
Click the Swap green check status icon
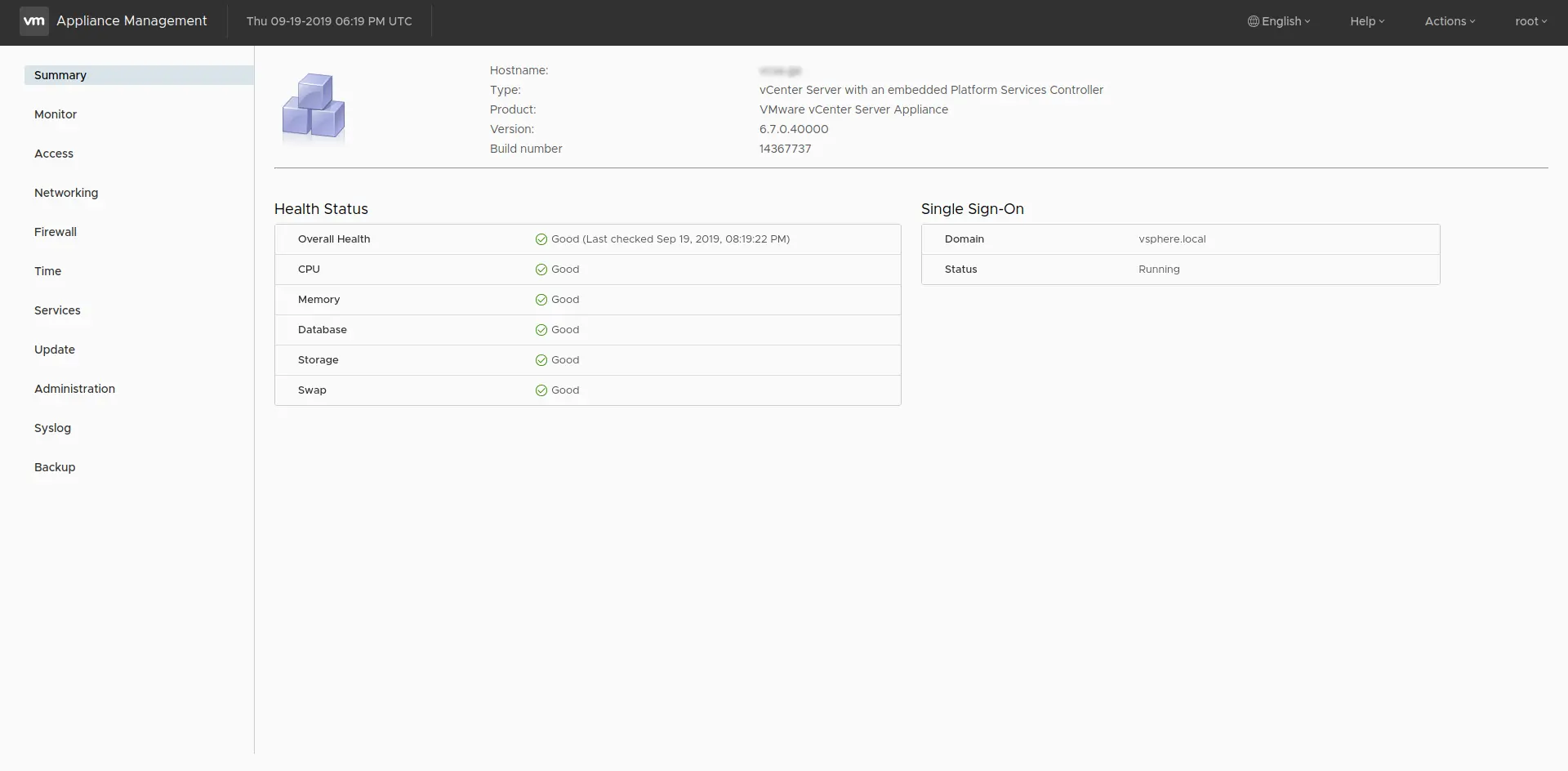point(541,390)
